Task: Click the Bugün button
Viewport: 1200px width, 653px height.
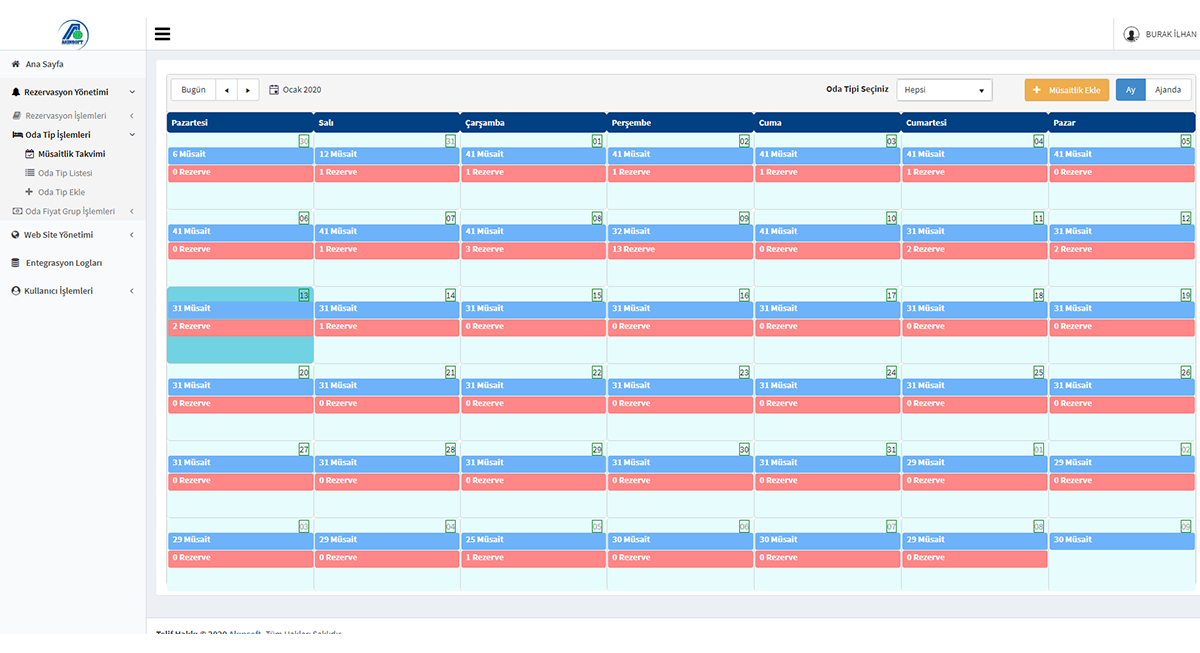Action: pos(193,90)
